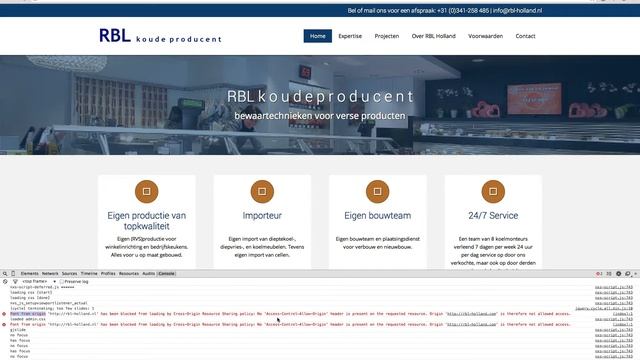Go to the Contact page

click(x=525, y=36)
